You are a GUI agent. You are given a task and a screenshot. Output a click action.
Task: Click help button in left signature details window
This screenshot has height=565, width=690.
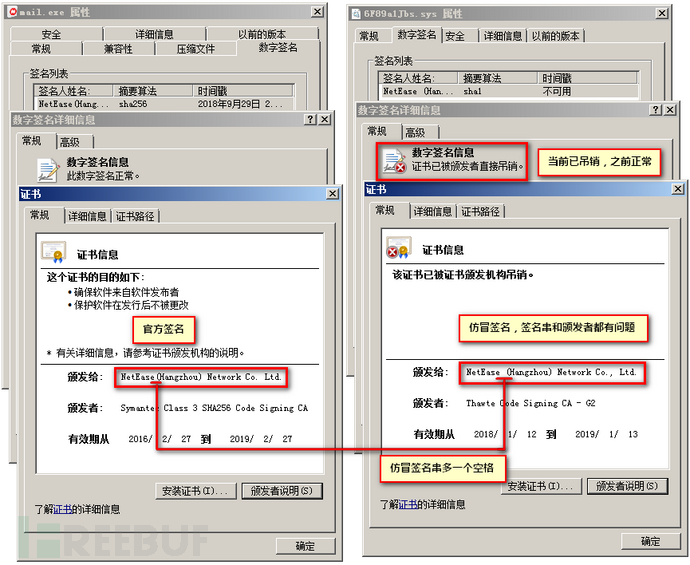[x=311, y=119]
